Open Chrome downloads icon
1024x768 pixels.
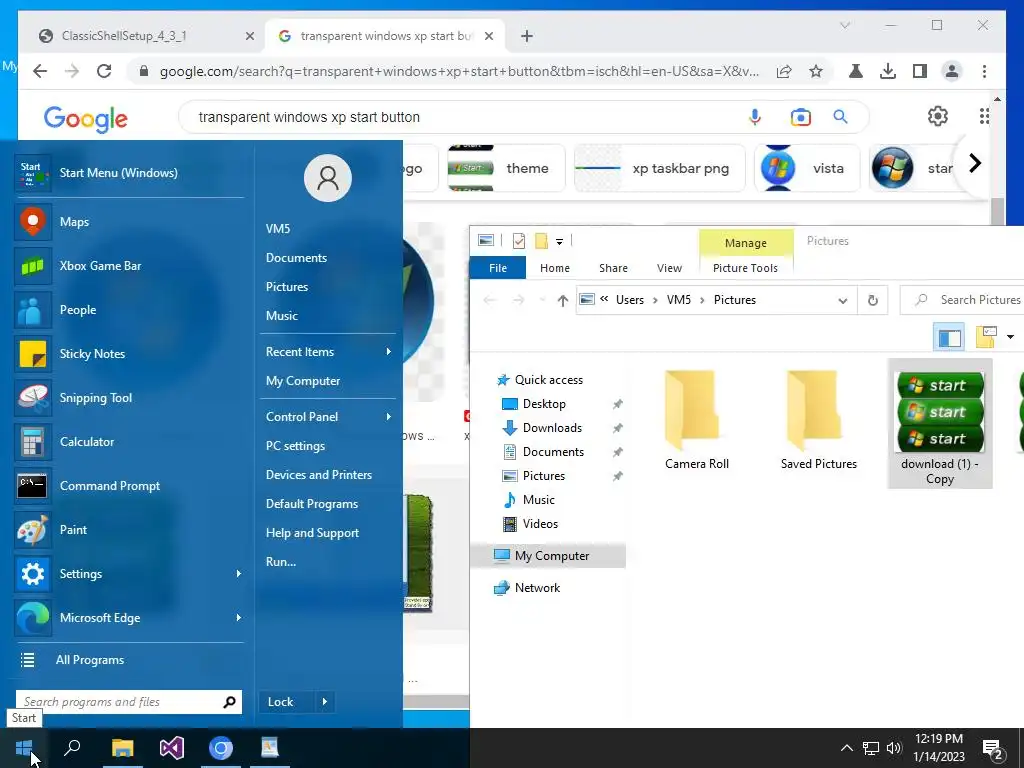(888, 71)
